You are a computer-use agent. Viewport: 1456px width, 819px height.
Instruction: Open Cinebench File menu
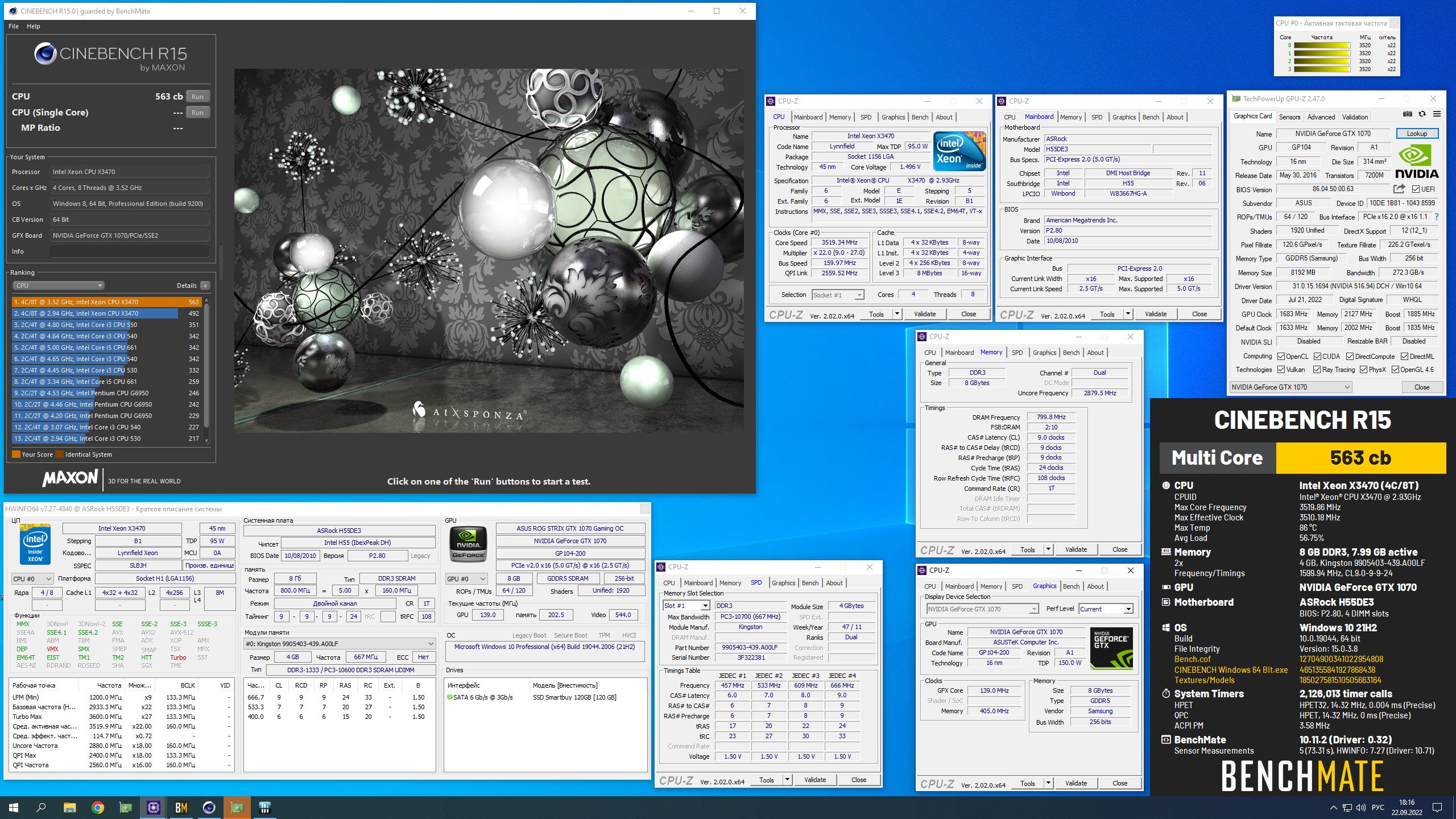click(14, 26)
